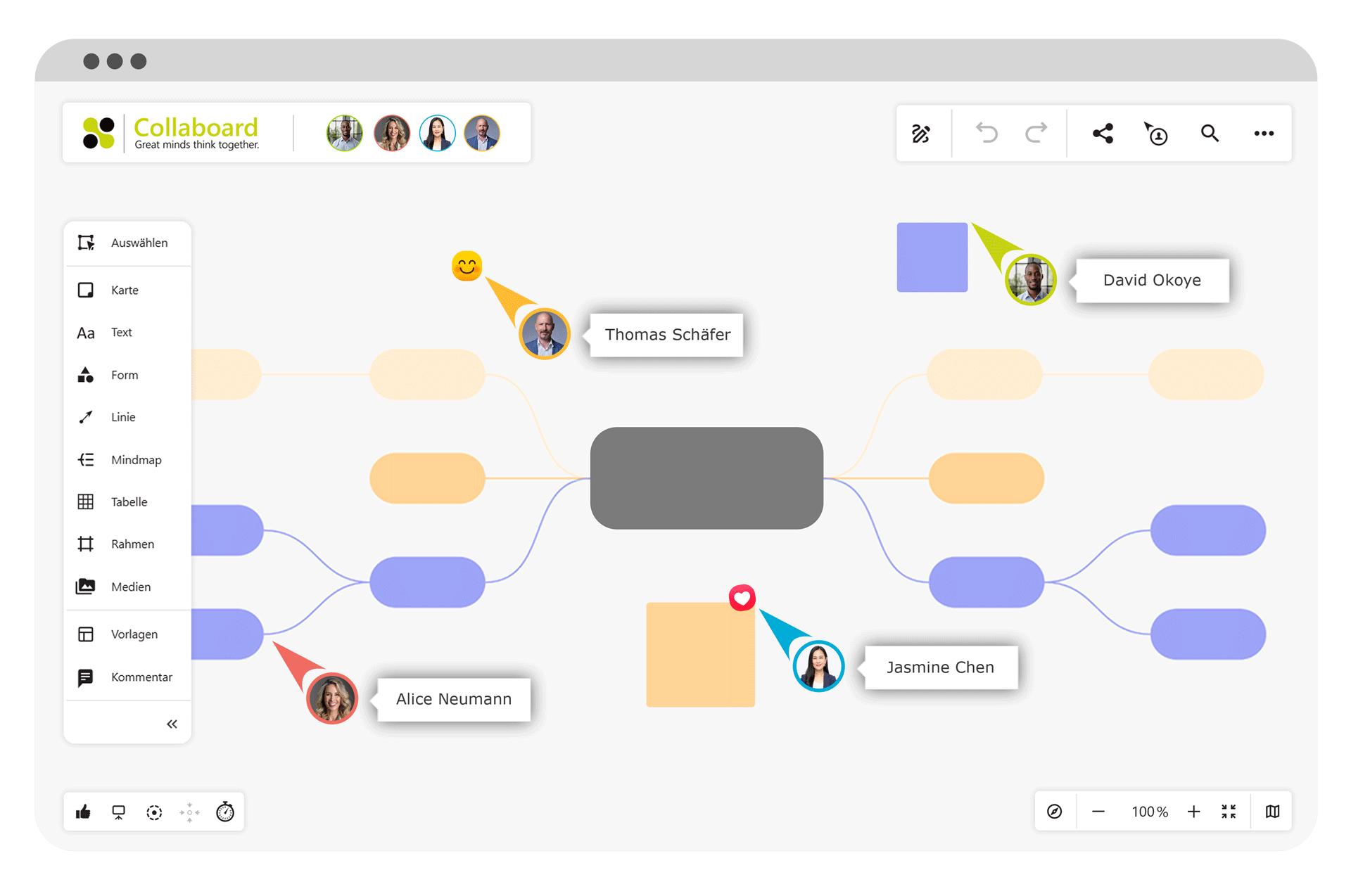
Task: Open the Medien tool for media insertion
Action: point(130,586)
